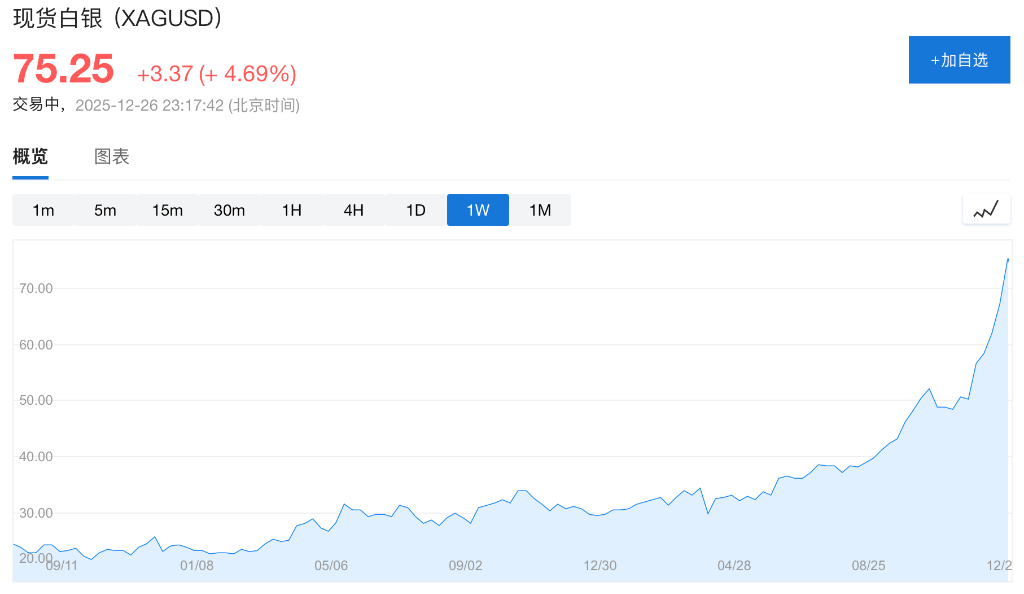Viewport: 1024px width, 594px height.
Task: Click the 75.25 current price
Action: tap(63, 69)
